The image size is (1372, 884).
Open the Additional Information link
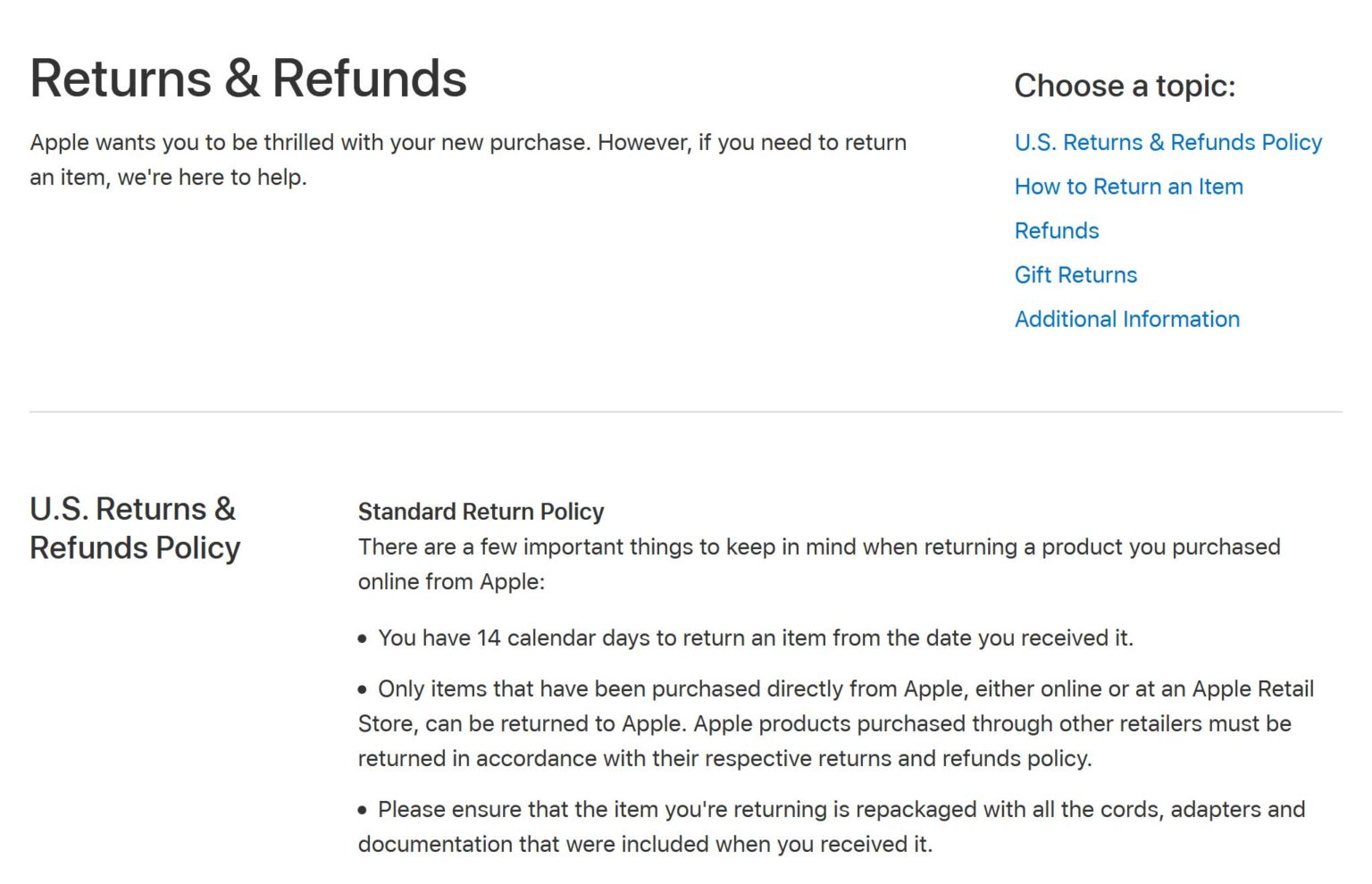pos(1127,319)
